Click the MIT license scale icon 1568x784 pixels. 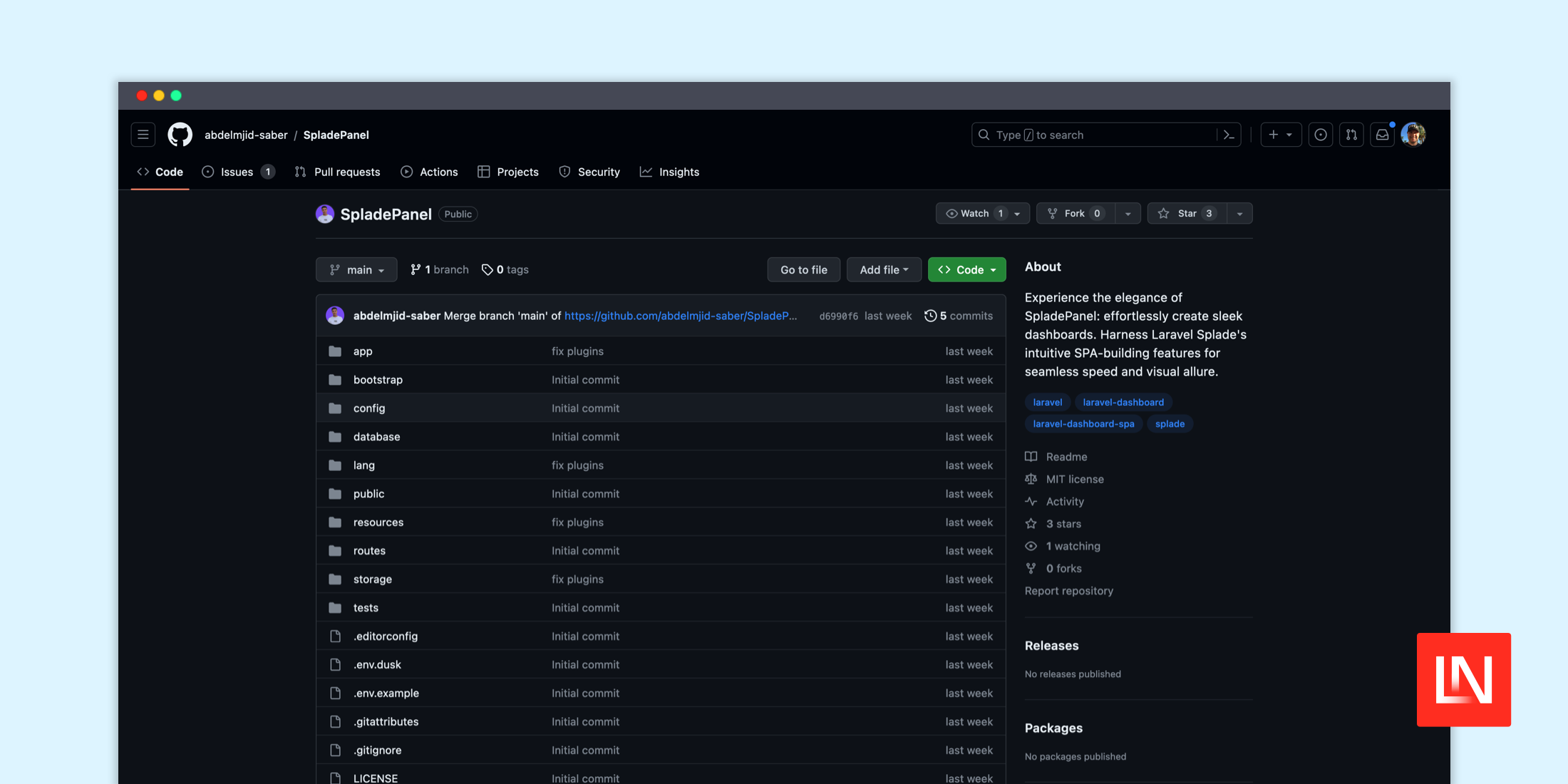pos(1031,479)
